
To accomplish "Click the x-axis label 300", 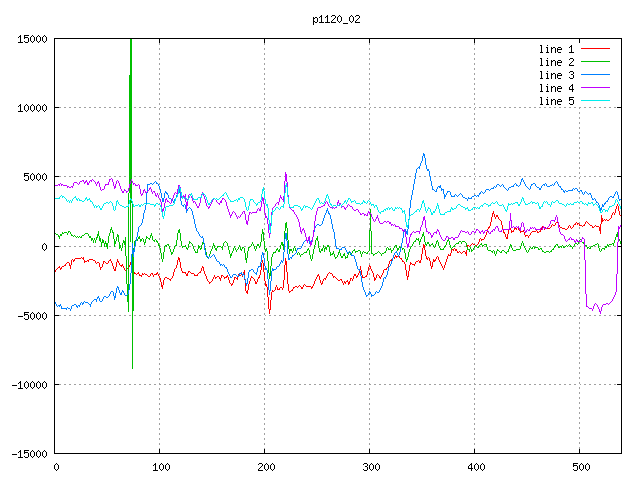I will [371, 467].
